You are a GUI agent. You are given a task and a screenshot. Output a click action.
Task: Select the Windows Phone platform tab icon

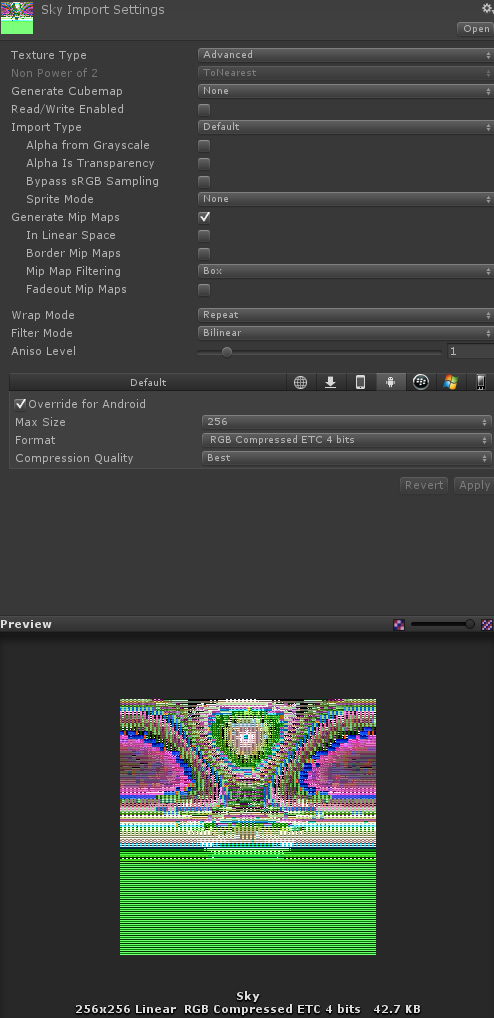coord(480,382)
